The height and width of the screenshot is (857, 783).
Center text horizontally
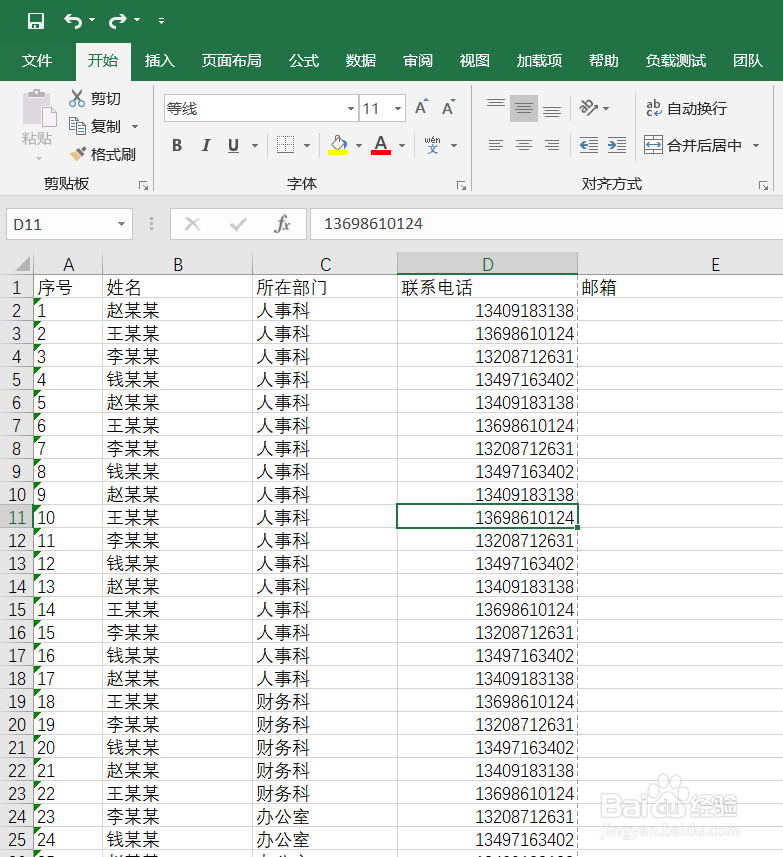click(524, 145)
